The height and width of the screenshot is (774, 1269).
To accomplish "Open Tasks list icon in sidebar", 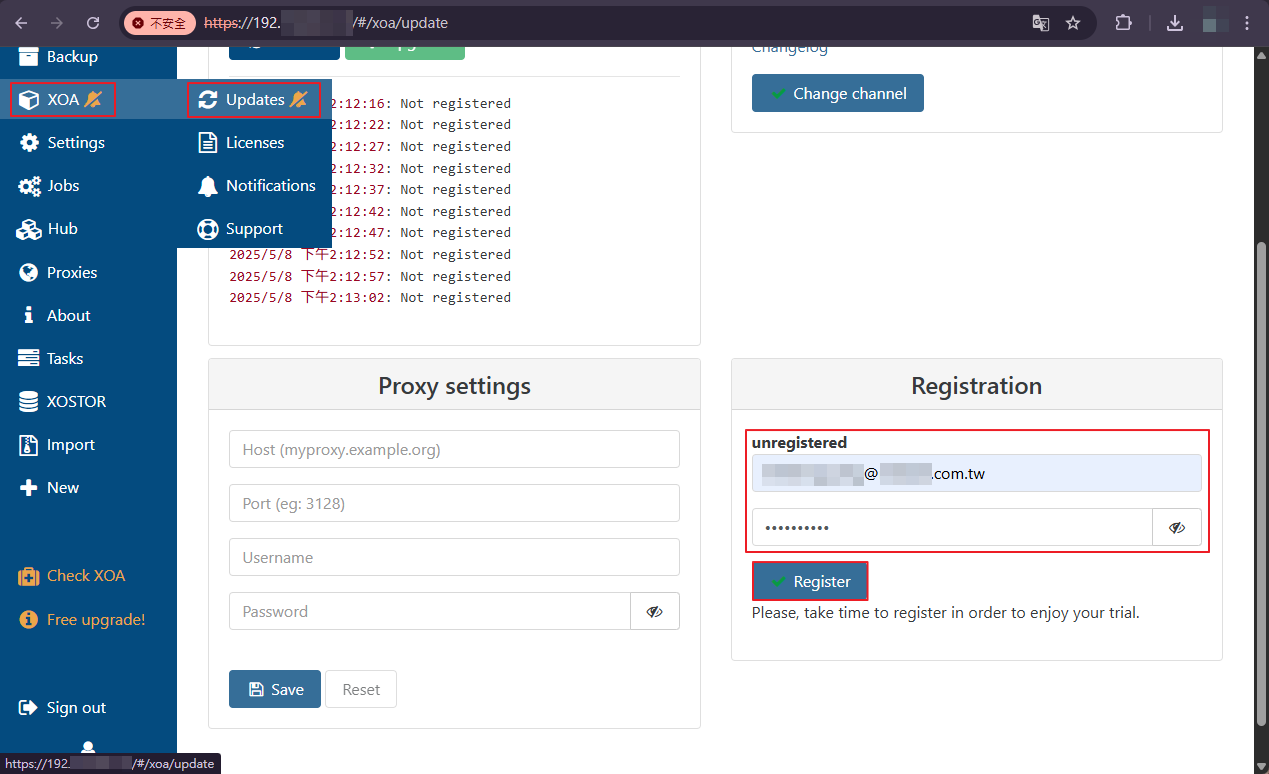I will coord(29,358).
